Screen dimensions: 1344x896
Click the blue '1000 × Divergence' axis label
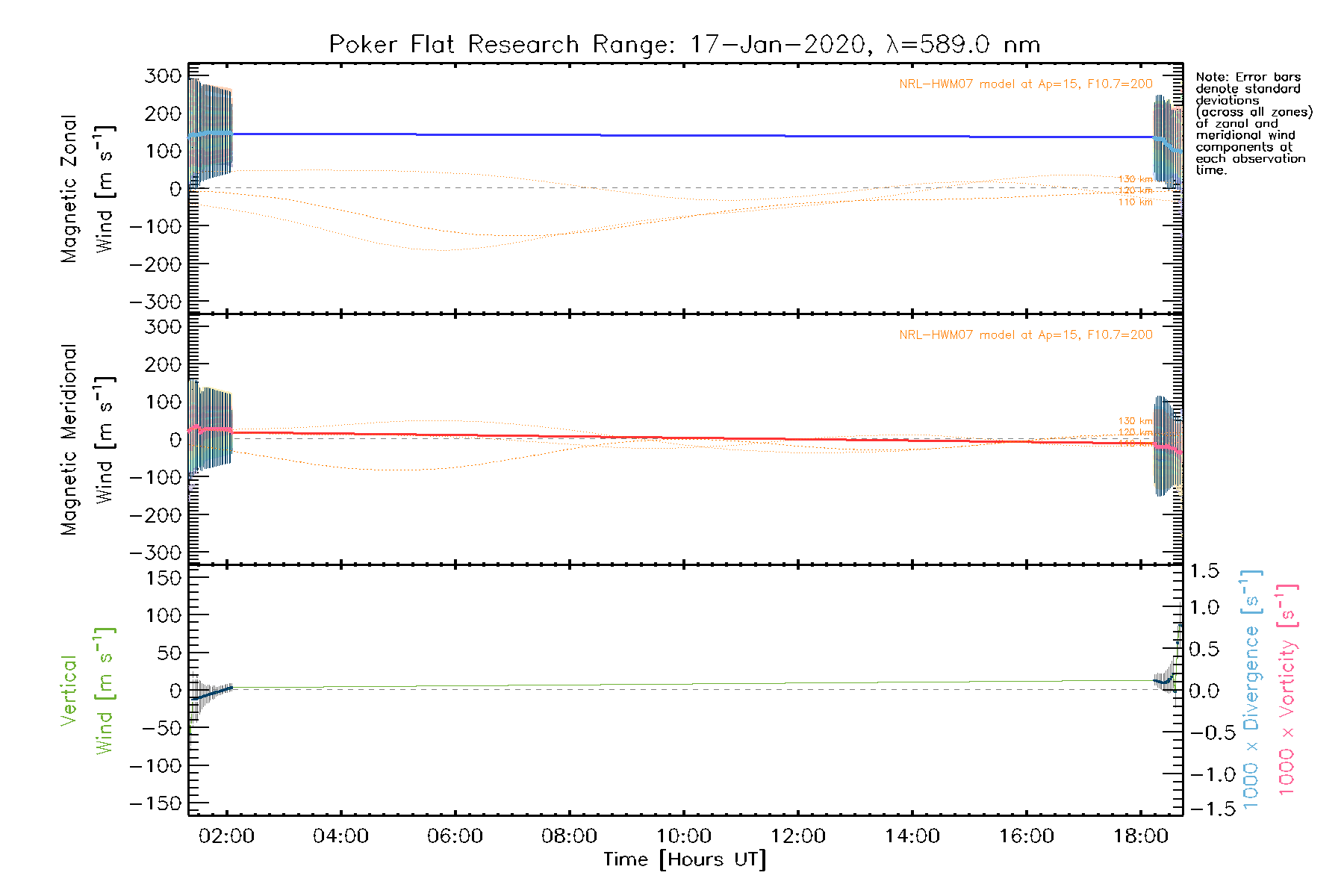coord(1251,689)
